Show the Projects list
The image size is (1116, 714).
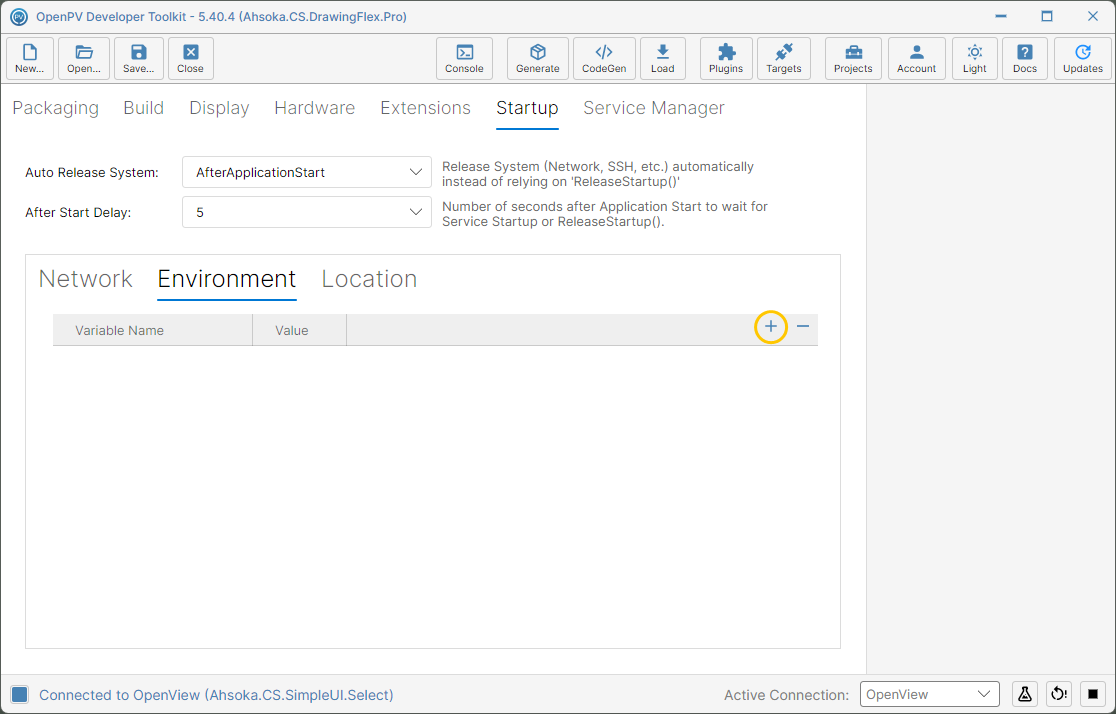(853, 58)
